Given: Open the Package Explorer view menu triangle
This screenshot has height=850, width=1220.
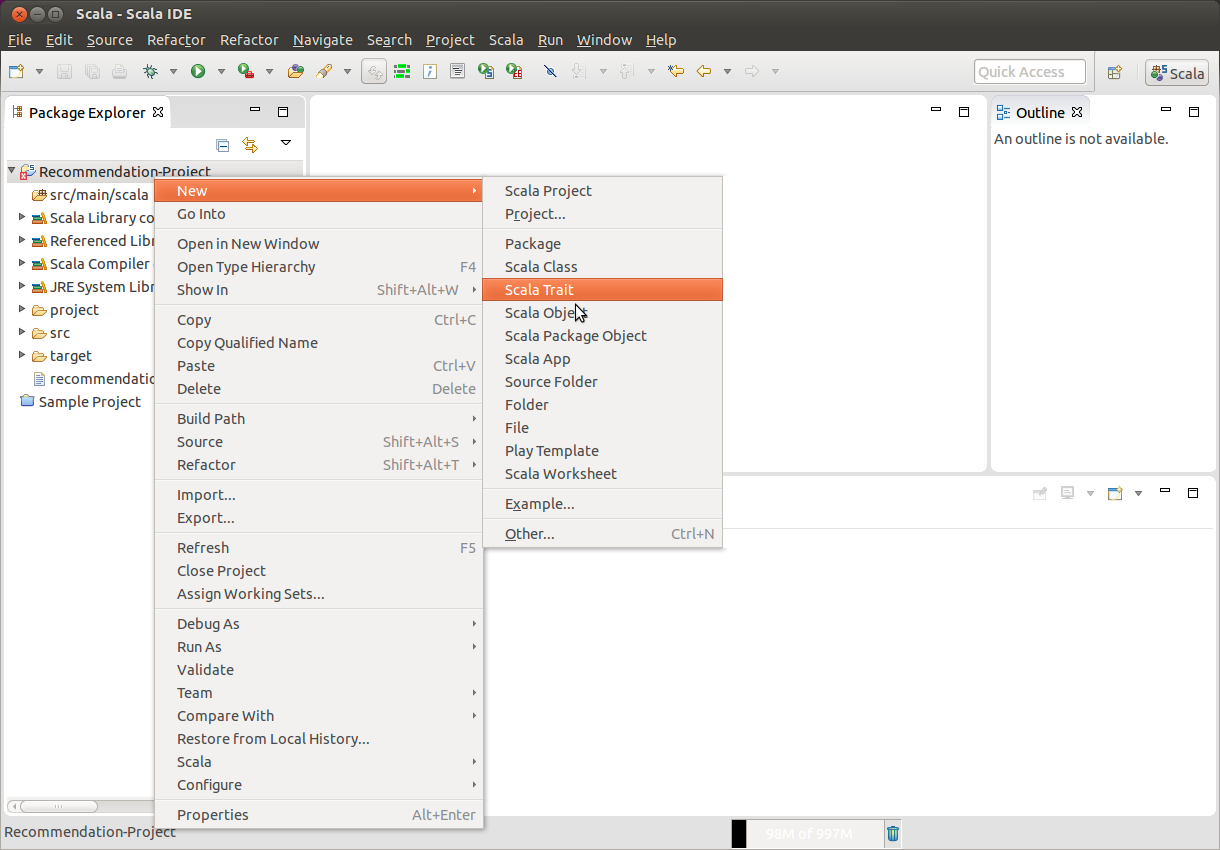Looking at the screenshot, I should (x=285, y=143).
